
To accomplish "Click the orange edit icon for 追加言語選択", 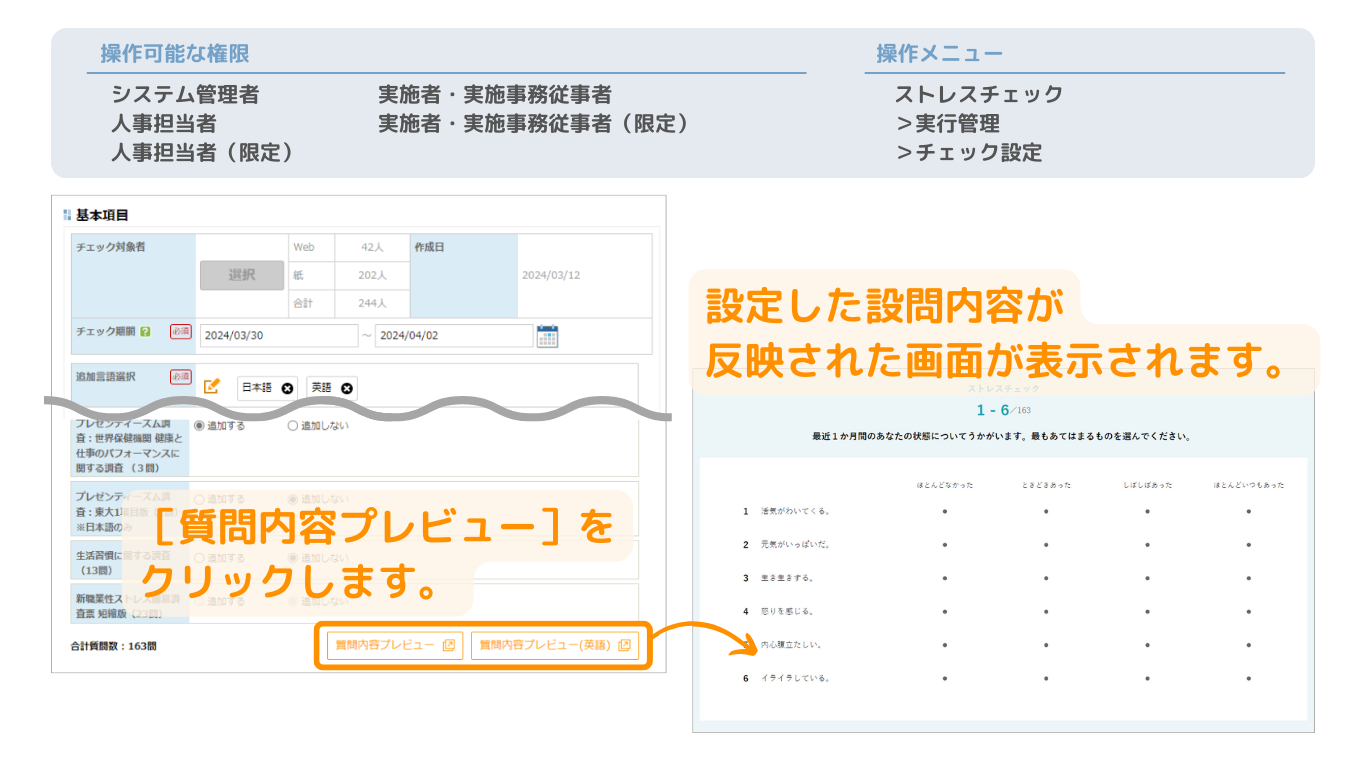I will 211,386.
